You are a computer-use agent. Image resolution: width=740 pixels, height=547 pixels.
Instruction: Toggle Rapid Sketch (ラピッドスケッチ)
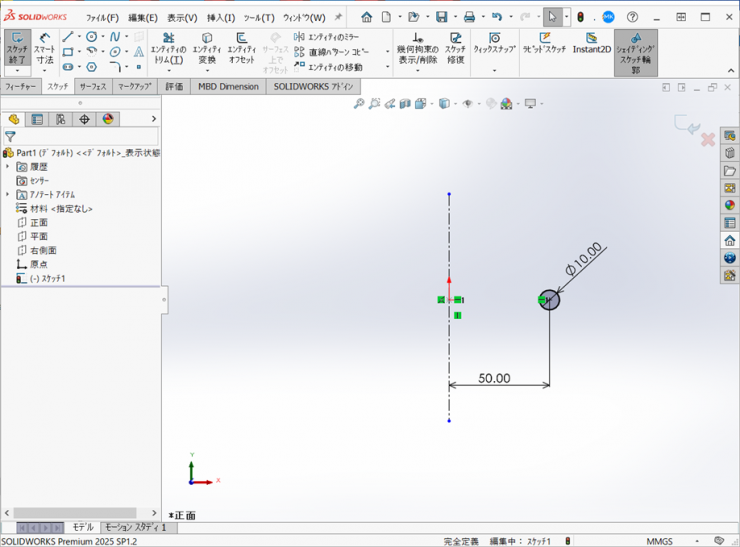(x=546, y=44)
